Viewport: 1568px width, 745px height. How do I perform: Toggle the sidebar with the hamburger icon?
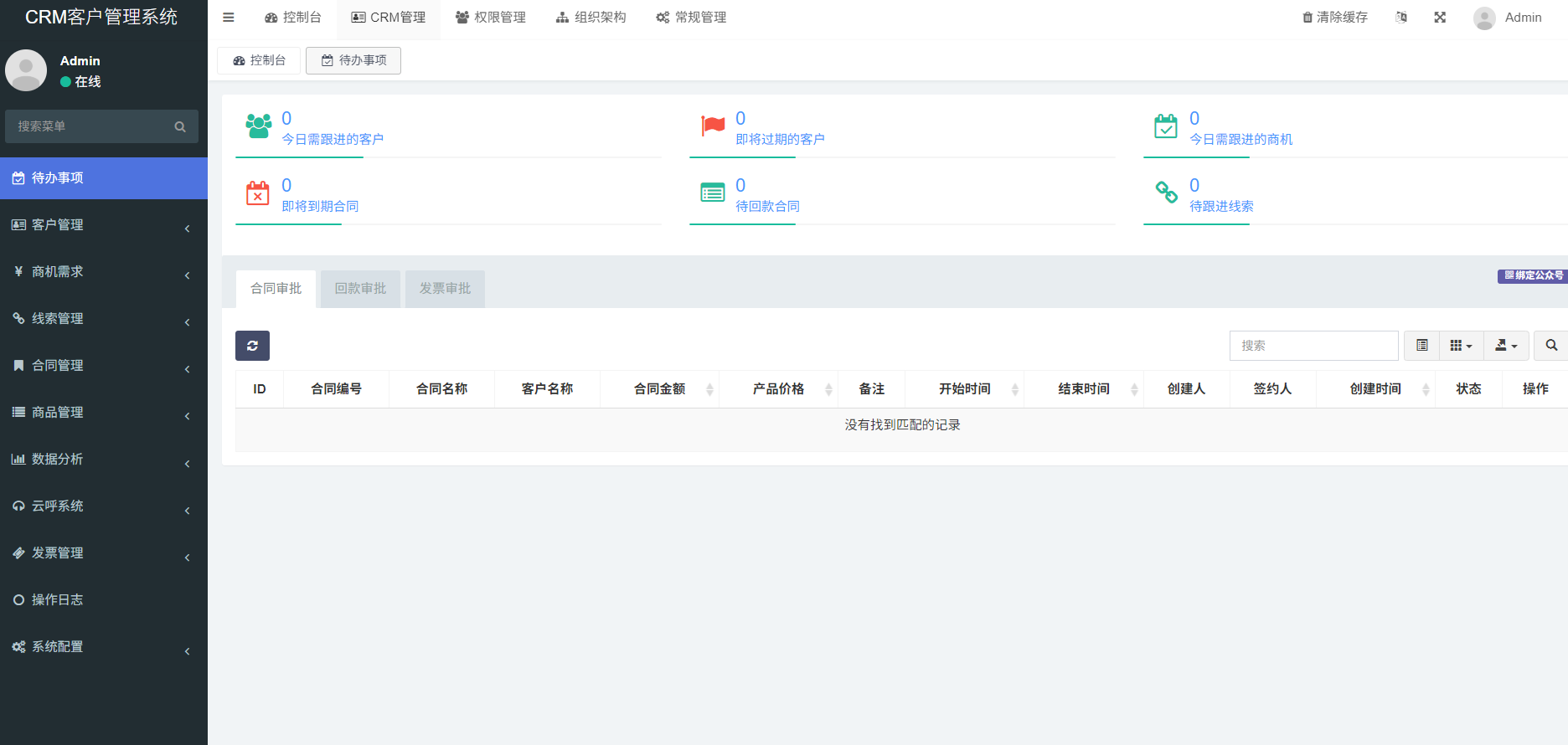(x=228, y=18)
